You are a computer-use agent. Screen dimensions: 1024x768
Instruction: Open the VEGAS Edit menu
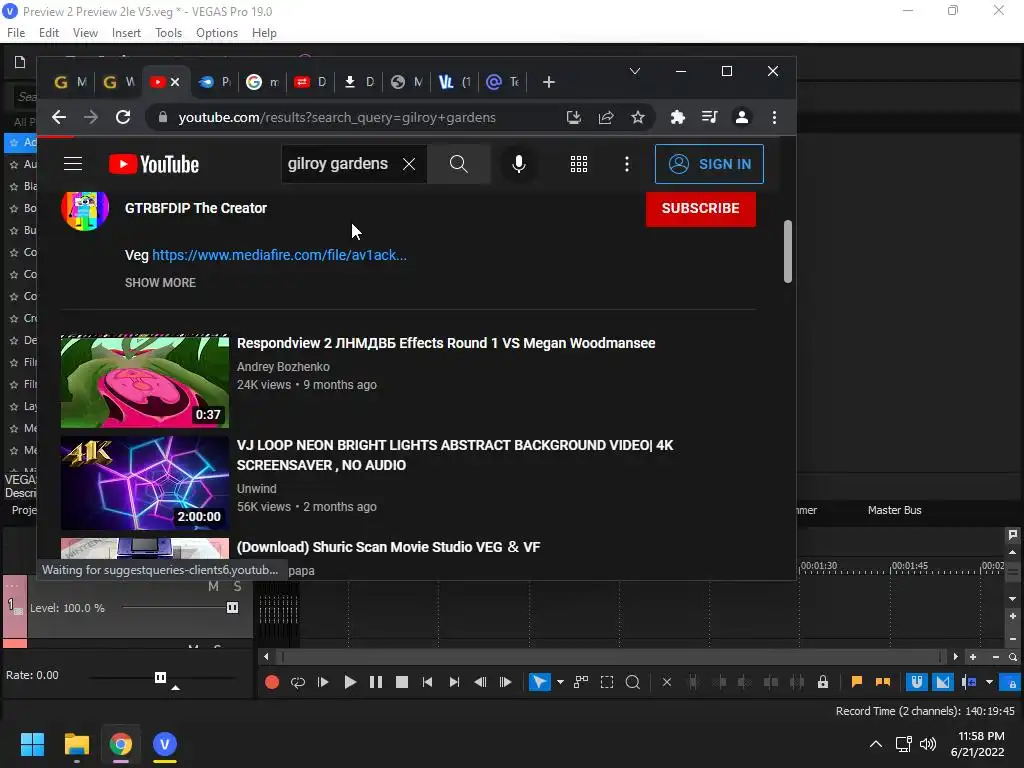(x=49, y=33)
